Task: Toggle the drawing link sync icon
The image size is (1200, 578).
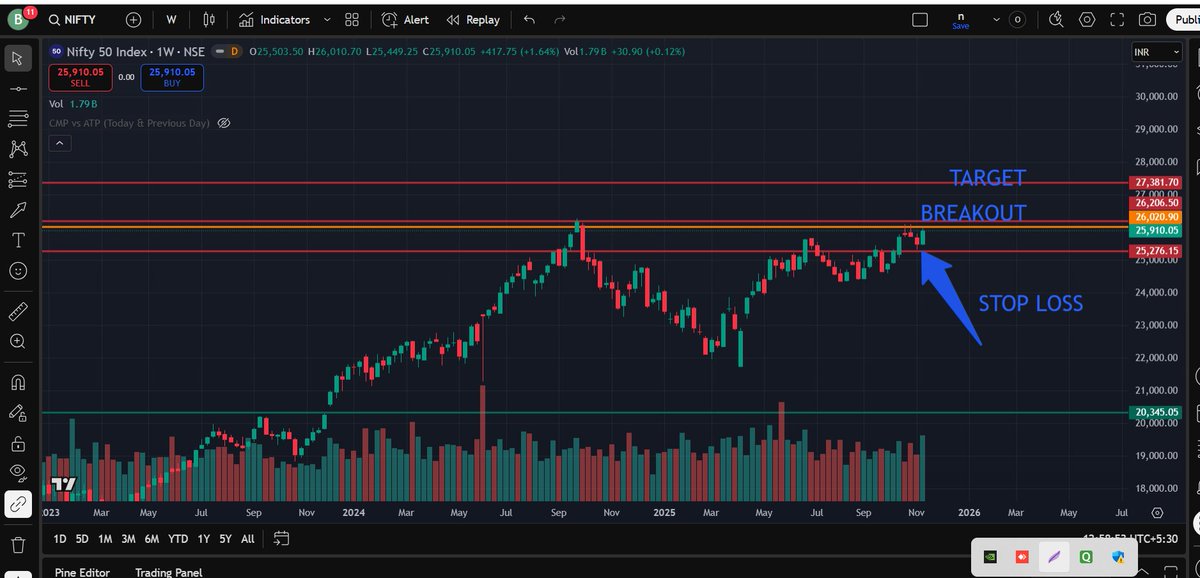Action: (18, 503)
